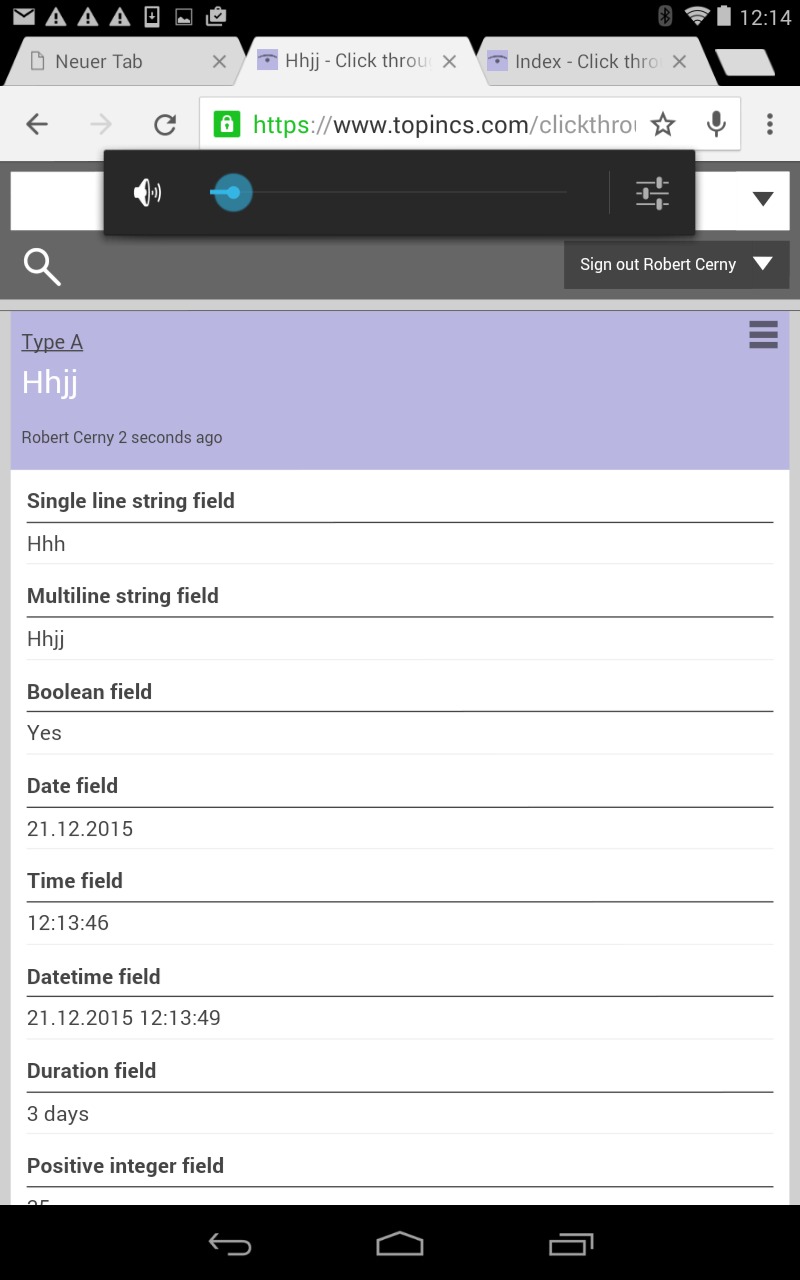Open Chrome's three-dot overflow menu
This screenshot has width=800, height=1280.
point(769,124)
